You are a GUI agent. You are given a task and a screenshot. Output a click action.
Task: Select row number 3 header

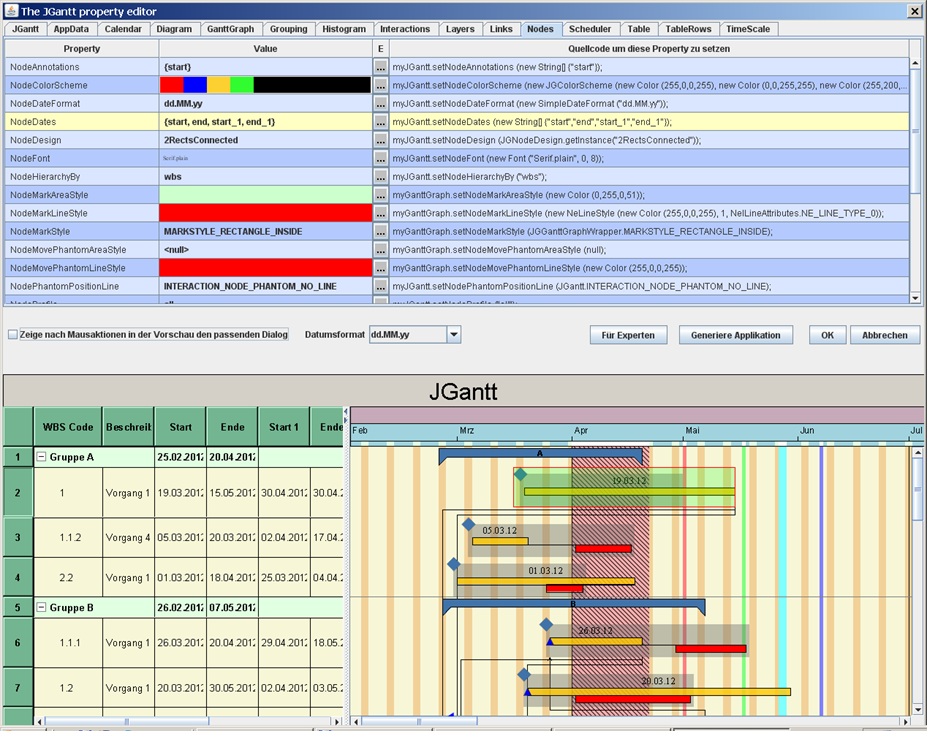18,538
